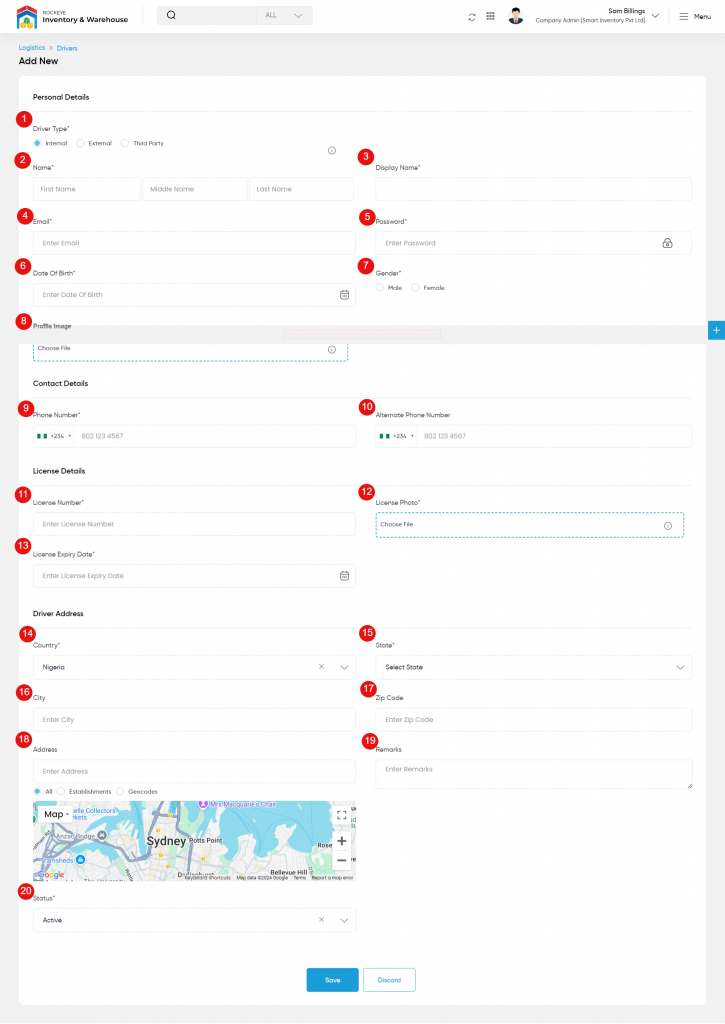Expand the Status dropdown chevron
This screenshot has height=1024, width=725.
pos(344,920)
